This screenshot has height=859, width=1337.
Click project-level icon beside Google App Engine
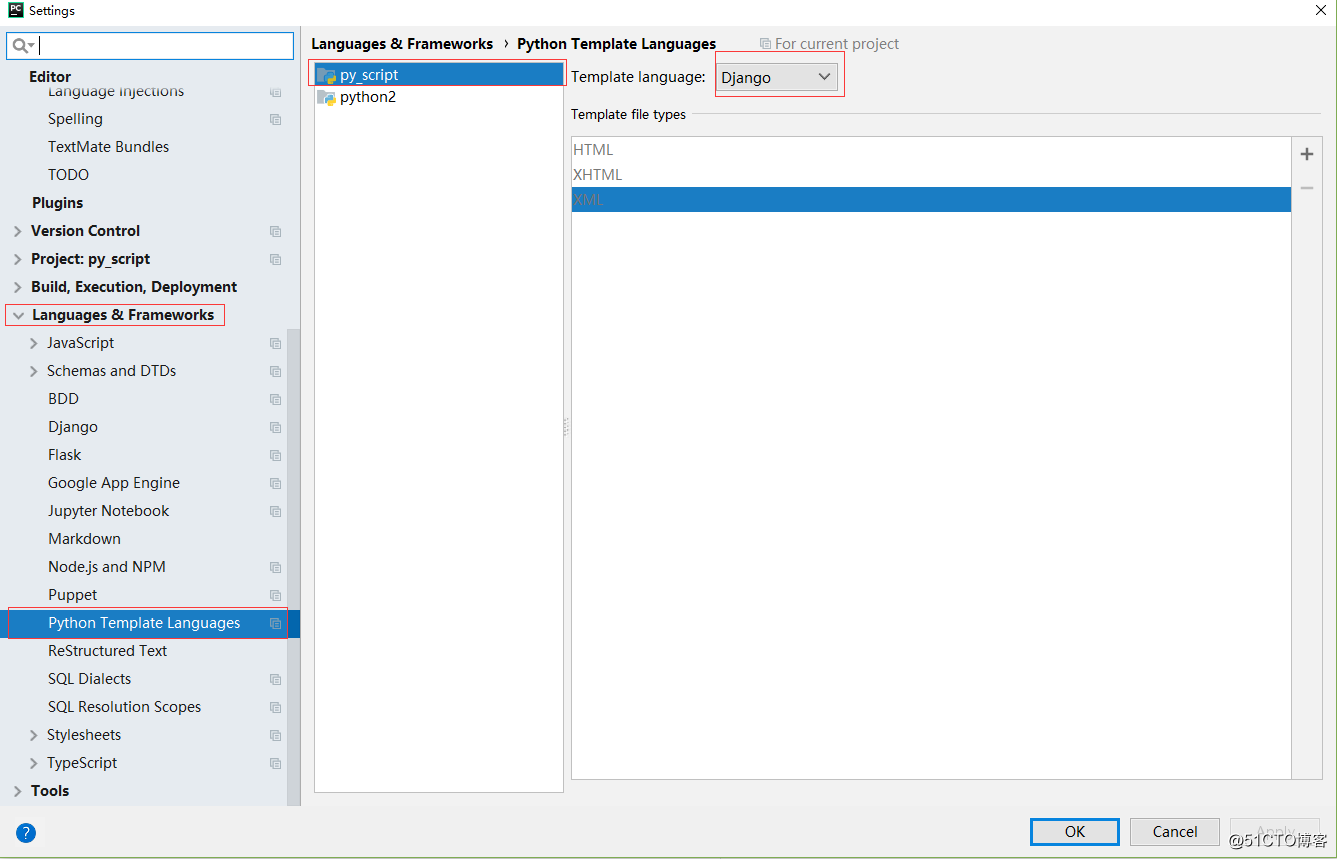pyautogui.click(x=275, y=483)
